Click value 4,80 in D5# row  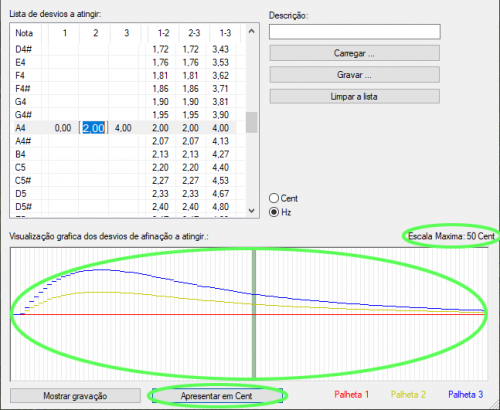point(221,207)
